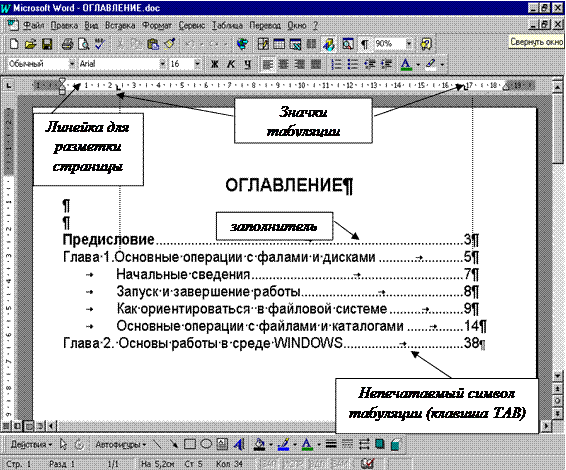Open the Правка menu
566x470 pixels.
[x=64, y=26]
